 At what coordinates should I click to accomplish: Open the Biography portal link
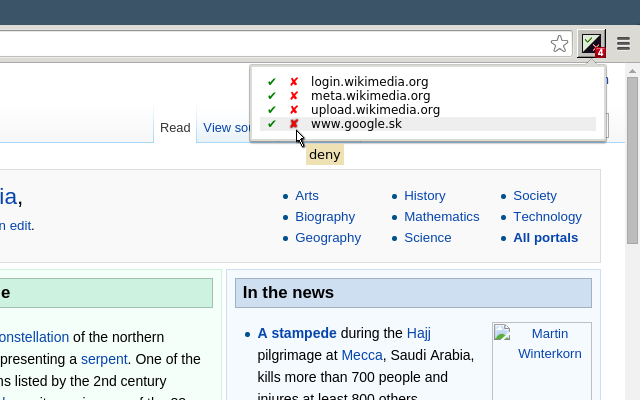(x=325, y=217)
